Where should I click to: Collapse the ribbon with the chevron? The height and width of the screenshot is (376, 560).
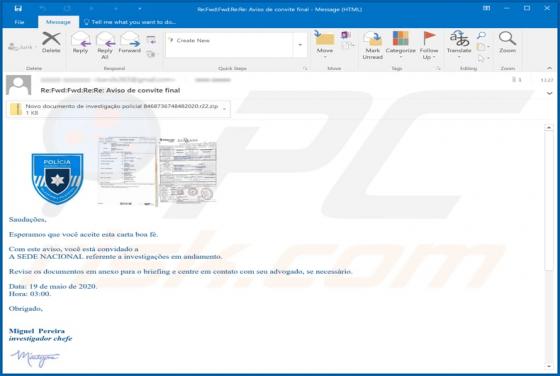click(549, 68)
